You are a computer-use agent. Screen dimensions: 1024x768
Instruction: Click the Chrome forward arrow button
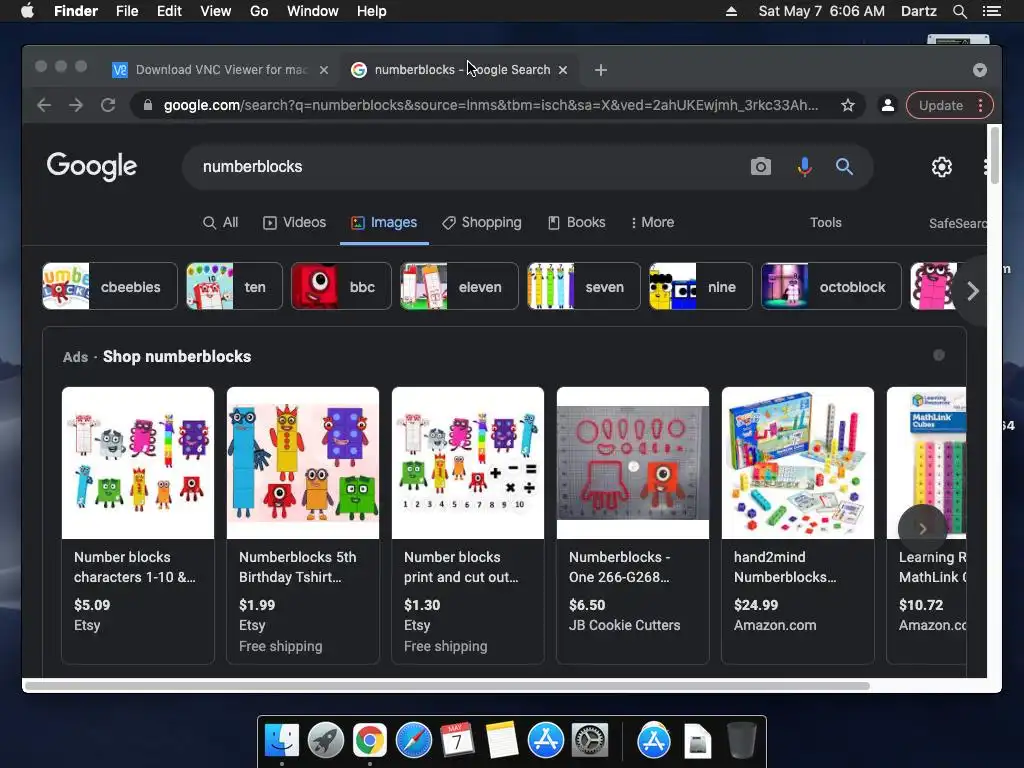76,105
